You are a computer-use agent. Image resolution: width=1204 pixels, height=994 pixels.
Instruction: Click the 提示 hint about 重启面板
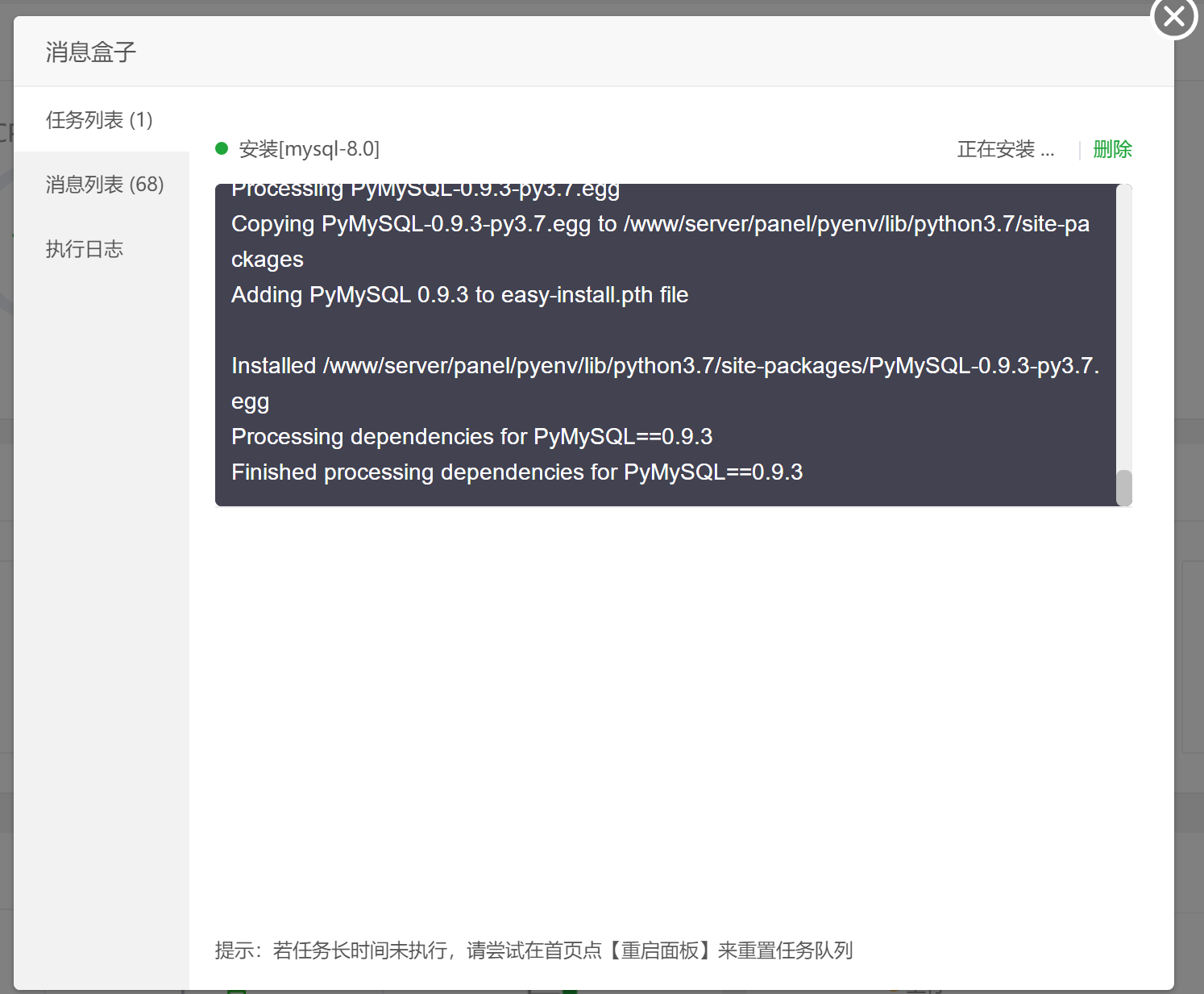533,950
